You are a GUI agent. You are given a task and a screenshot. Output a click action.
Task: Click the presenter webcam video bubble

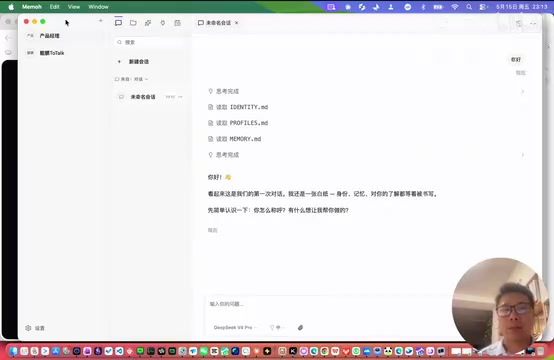[x=500, y=307]
